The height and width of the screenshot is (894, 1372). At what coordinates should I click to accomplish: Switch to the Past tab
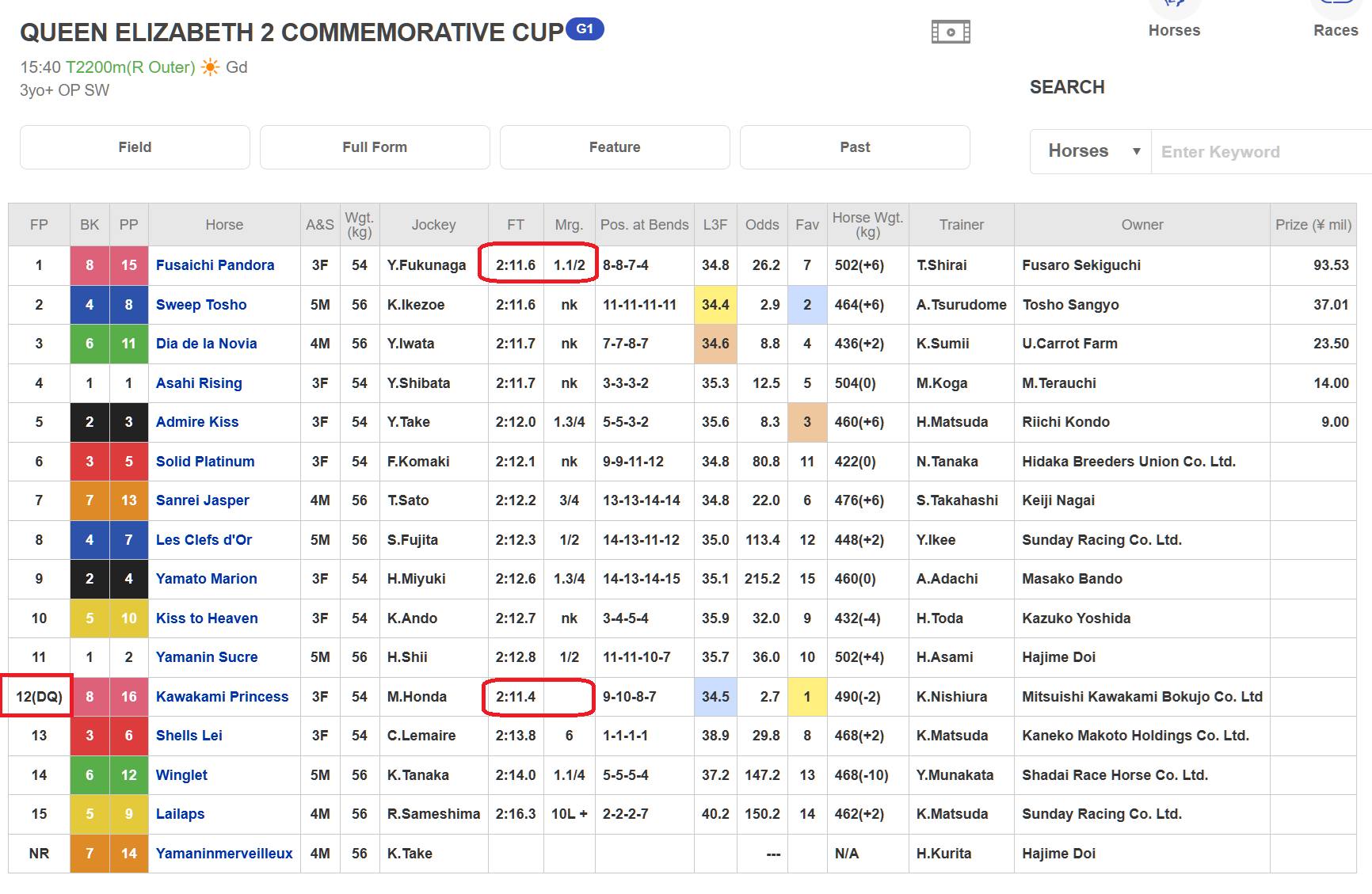(855, 147)
